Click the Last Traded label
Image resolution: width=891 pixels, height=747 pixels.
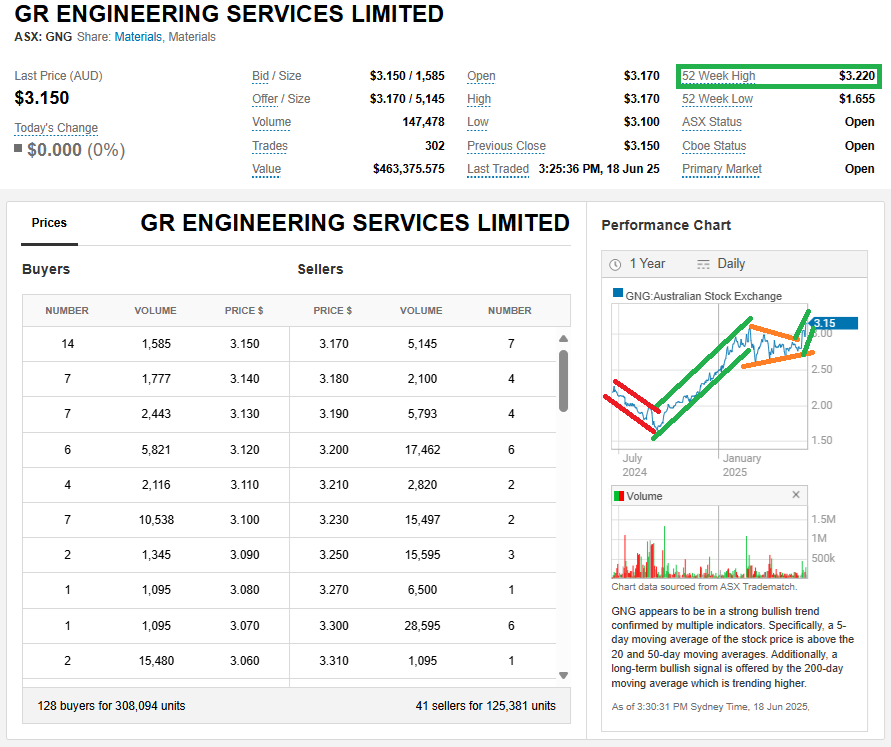[x=497, y=169]
